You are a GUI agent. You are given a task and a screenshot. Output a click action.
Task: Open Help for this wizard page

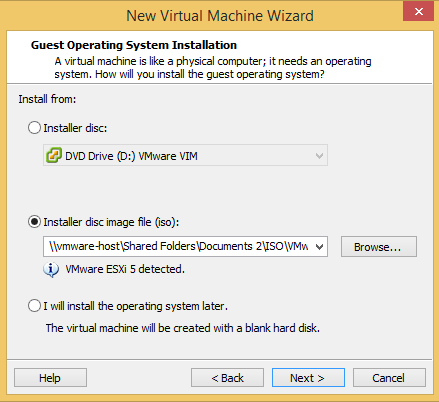(x=50, y=378)
